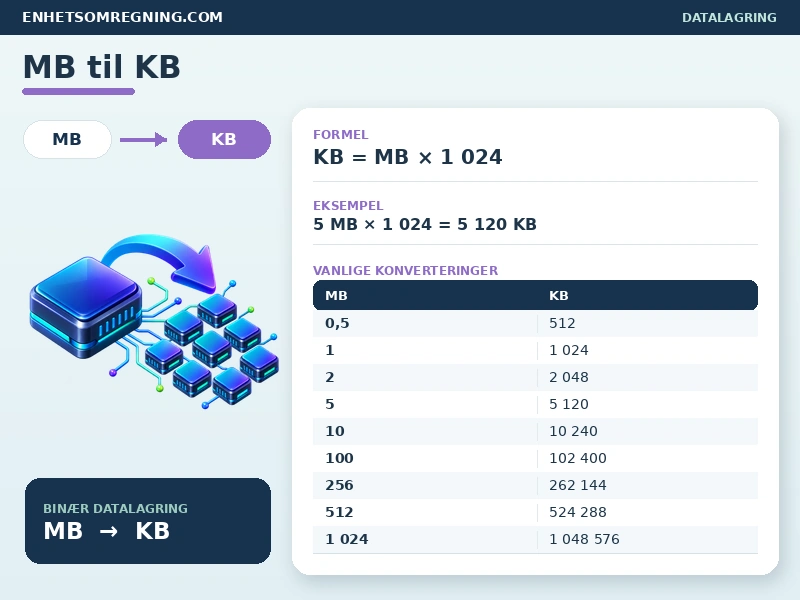The width and height of the screenshot is (800, 600).
Task: Select the 262 144 KB value cell
Action: [648, 486]
